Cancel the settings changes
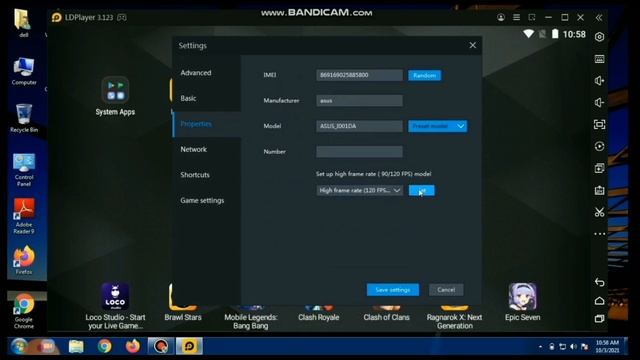 446,290
